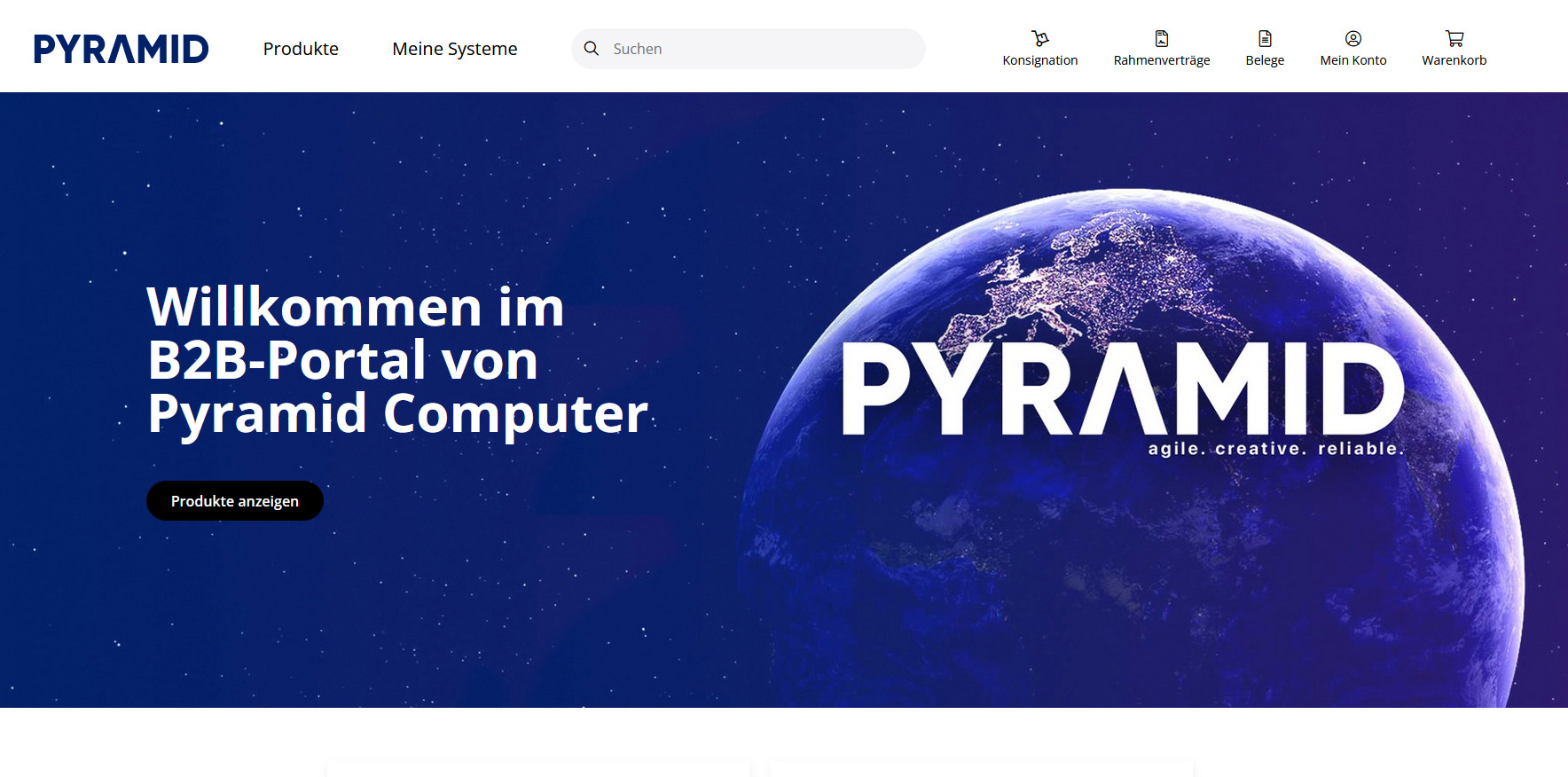Select the Konsignation text label
The width and height of the screenshot is (1568, 777).
(x=1039, y=60)
